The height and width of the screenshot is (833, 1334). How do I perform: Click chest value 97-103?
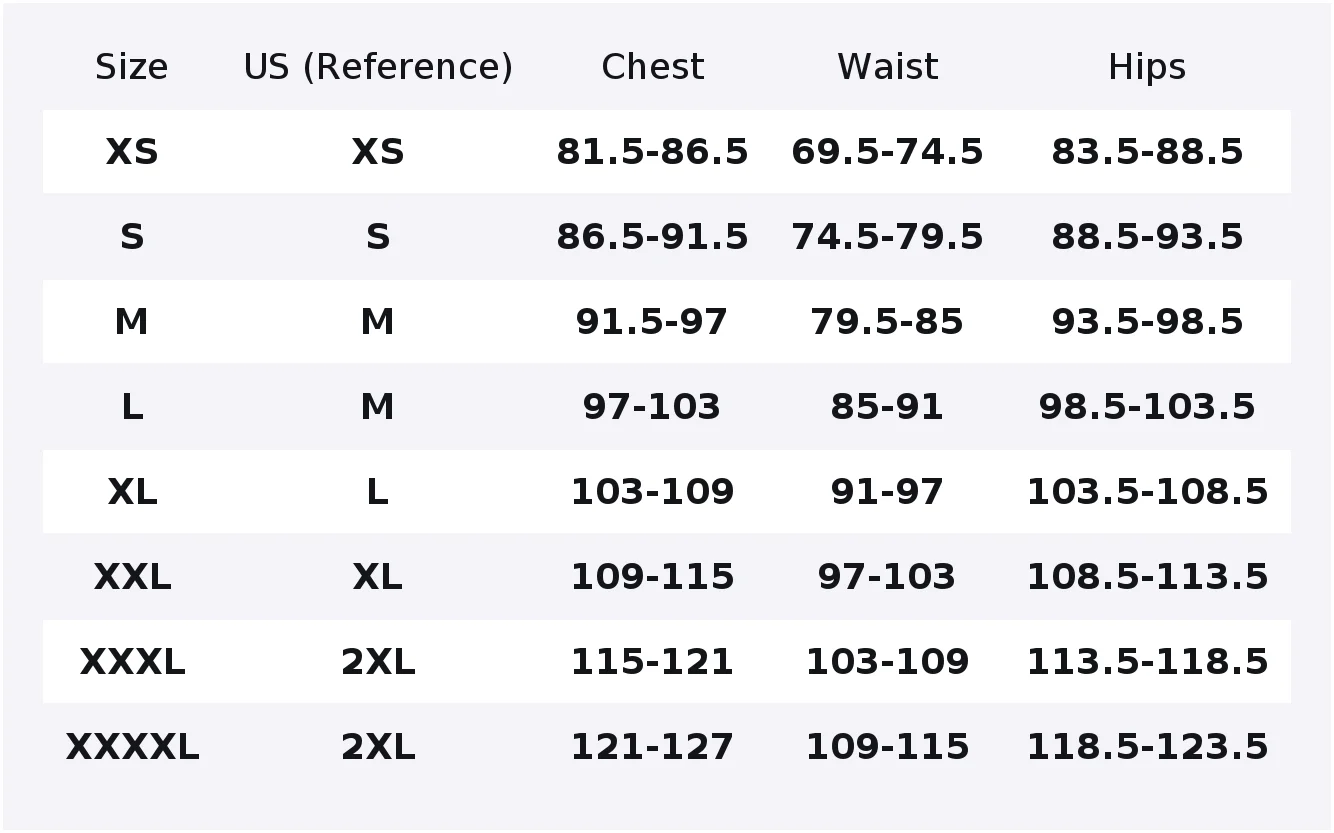(652, 407)
